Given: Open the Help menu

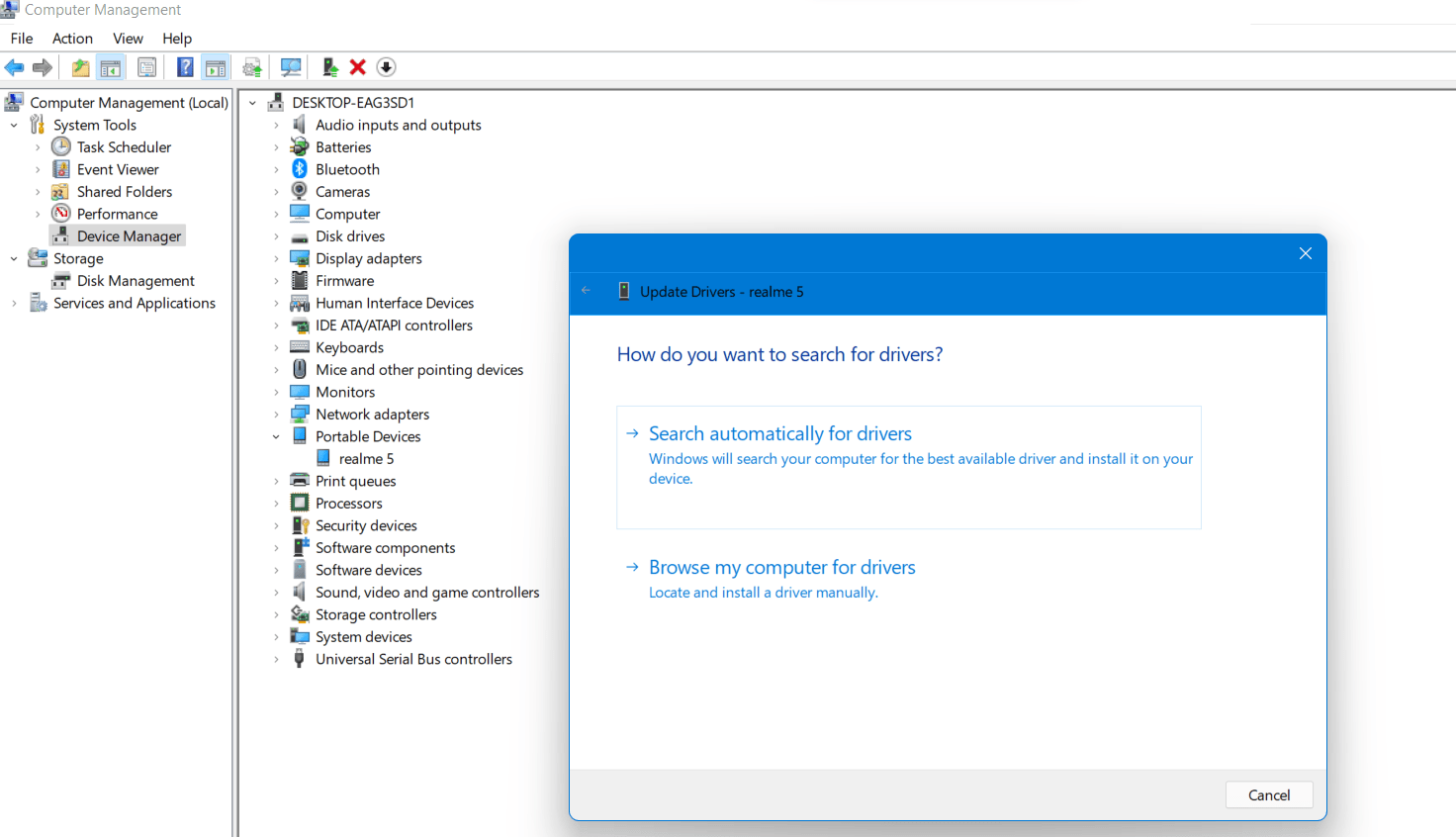Looking at the screenshot, I should 177,39.
